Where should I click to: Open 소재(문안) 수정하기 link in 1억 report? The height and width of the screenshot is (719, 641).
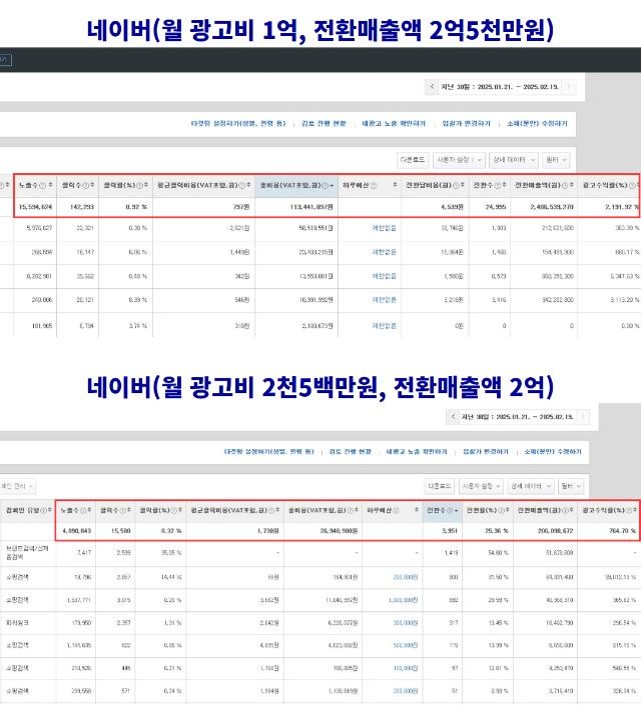(537, 123)
